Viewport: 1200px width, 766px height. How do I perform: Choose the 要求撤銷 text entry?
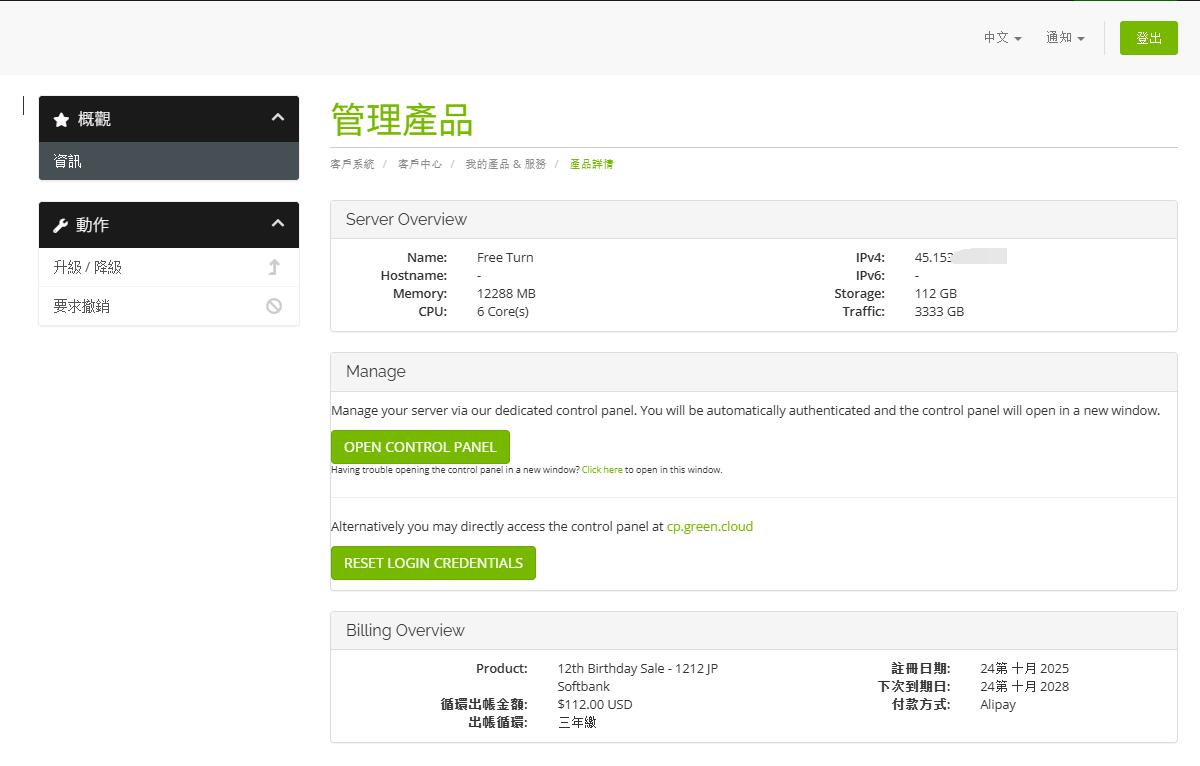pos(82,306)
